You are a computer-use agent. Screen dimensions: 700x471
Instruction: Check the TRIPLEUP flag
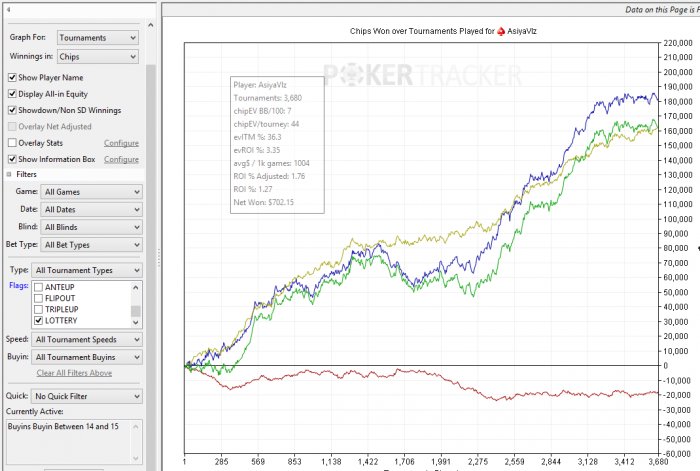point(38,309)
